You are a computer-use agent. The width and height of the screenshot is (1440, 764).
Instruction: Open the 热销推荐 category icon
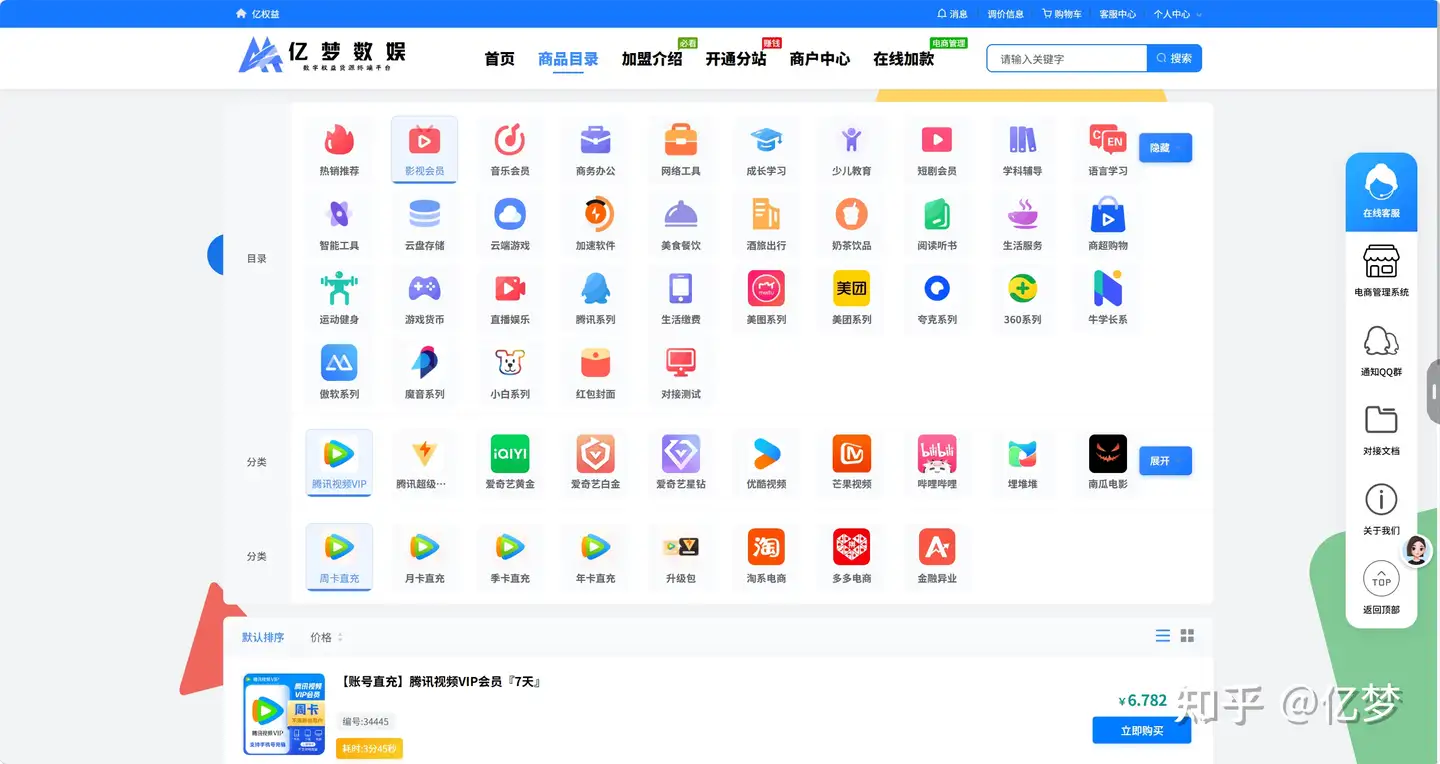tap(339, 139)
